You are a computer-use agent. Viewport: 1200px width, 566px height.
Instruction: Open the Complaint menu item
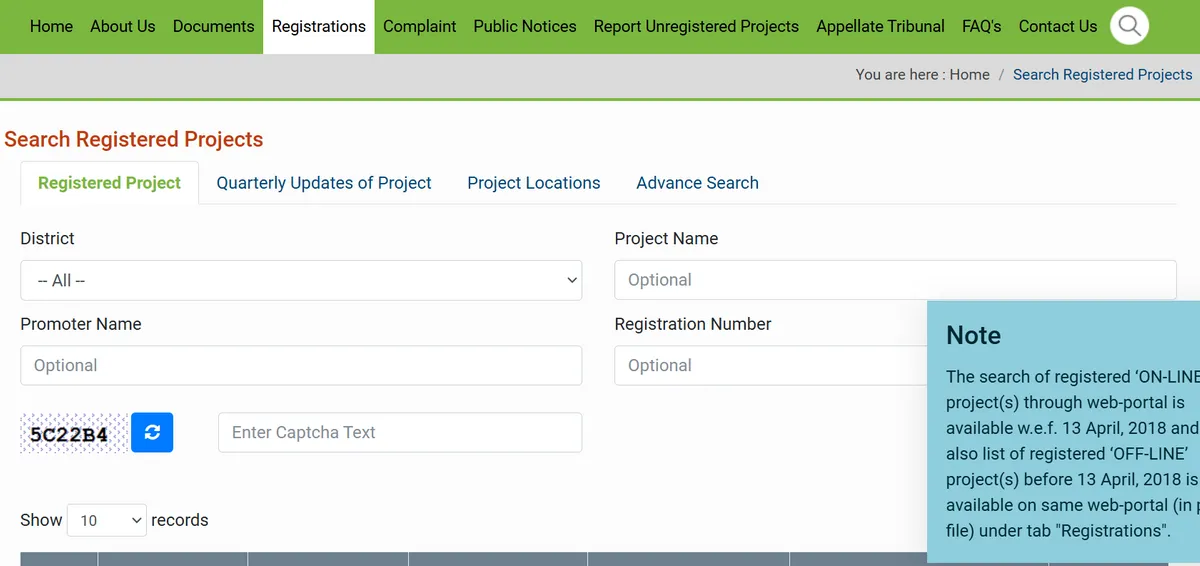click(419, 27)
